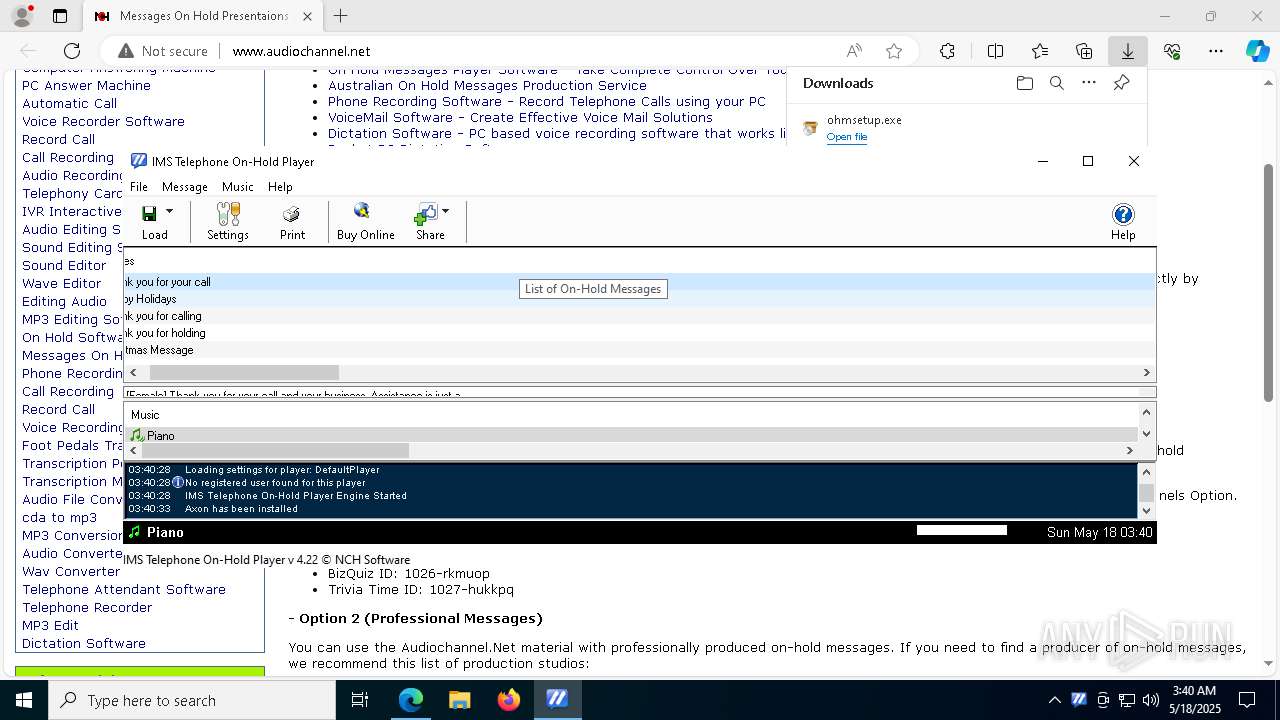Open a new tab in Edge
Image resolution: width=1280 pixels, height=720 pixels.
pyautogui.click(x=341, y=16)
